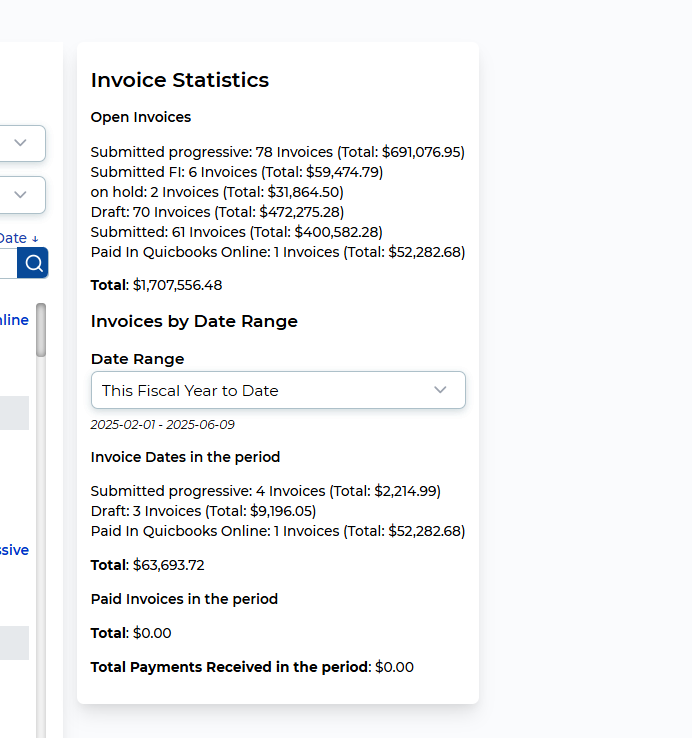Click the blue search magnifier button
The image size is (692, 738).
pyautogui.click(x=32, y=263)
